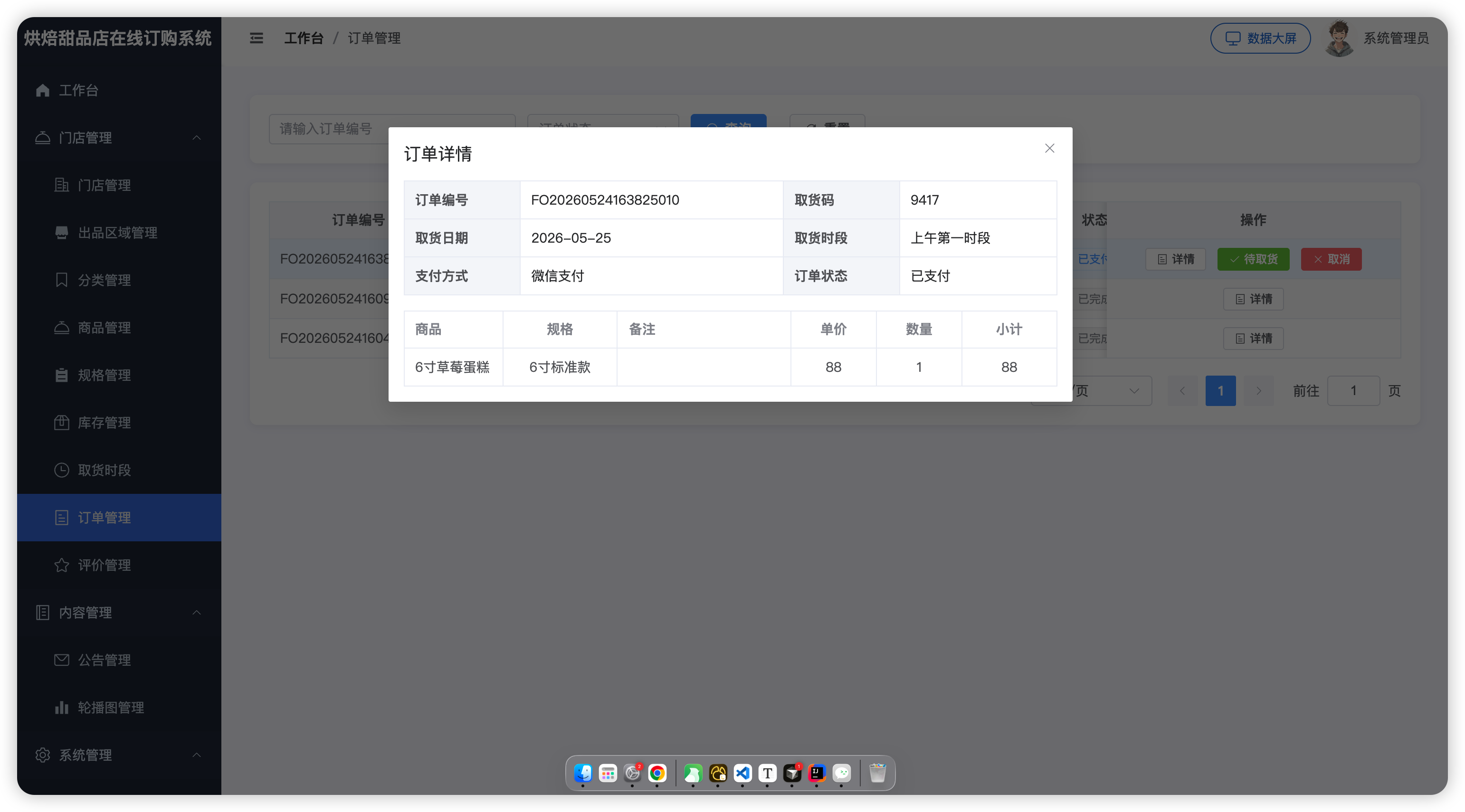This screenshot has height=812, width=1465.
Task: Toggle the sidebar collapse hamburger icon
Action: point(257,38)
